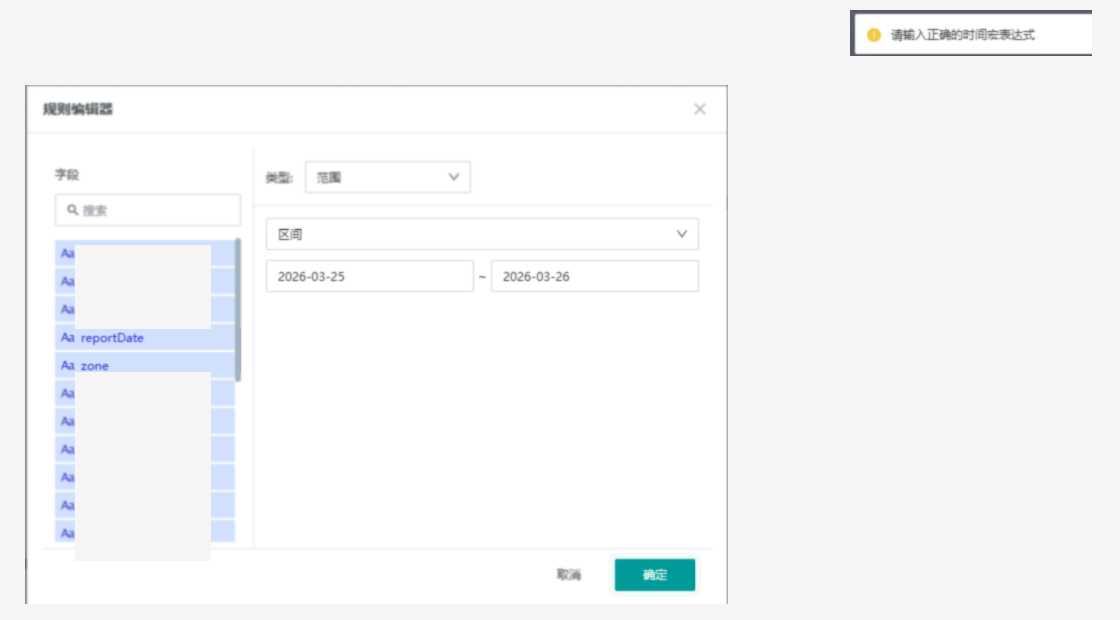The image size is (1120, 620).
Task: Click the start date field 2026-03-25
Action: click(369, 276)
